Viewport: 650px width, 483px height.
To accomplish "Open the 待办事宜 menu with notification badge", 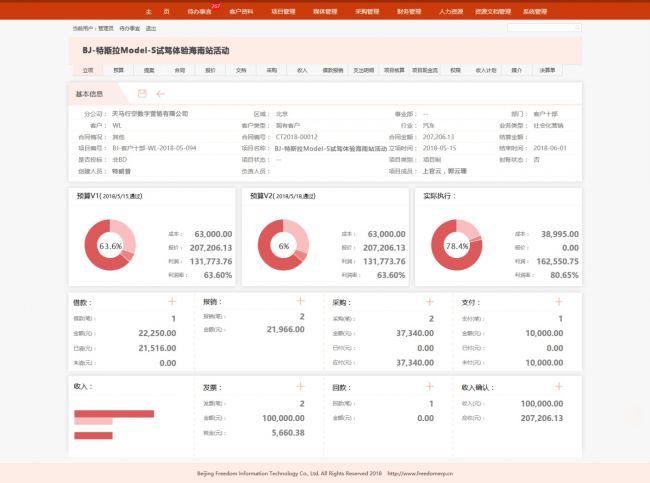I will point(199,11).
